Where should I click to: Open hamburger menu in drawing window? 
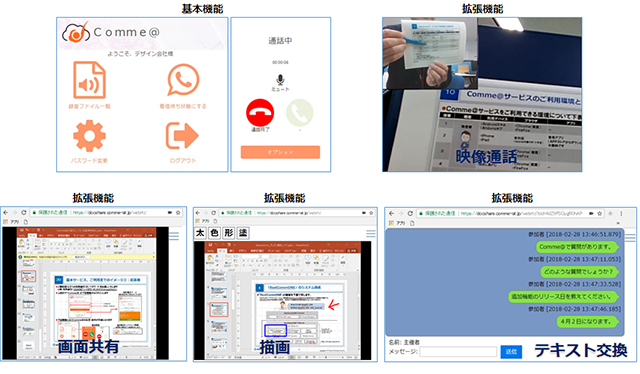tap(371, 234)
